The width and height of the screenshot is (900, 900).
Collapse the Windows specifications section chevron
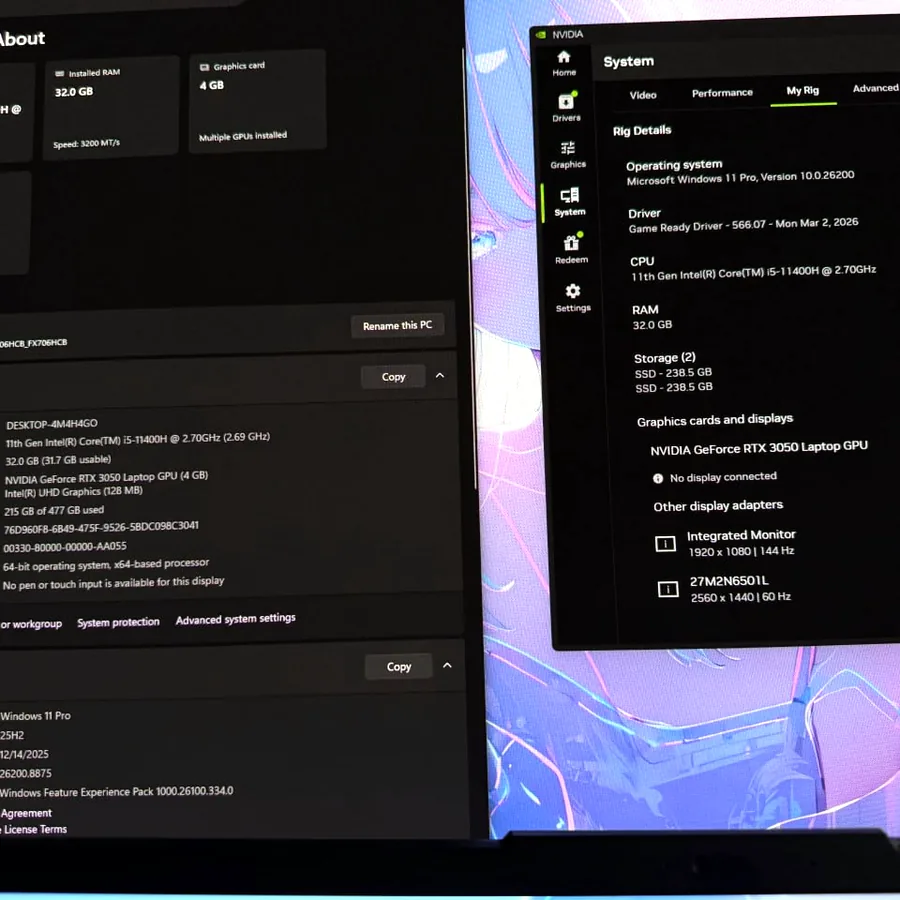tap(447, 665)
